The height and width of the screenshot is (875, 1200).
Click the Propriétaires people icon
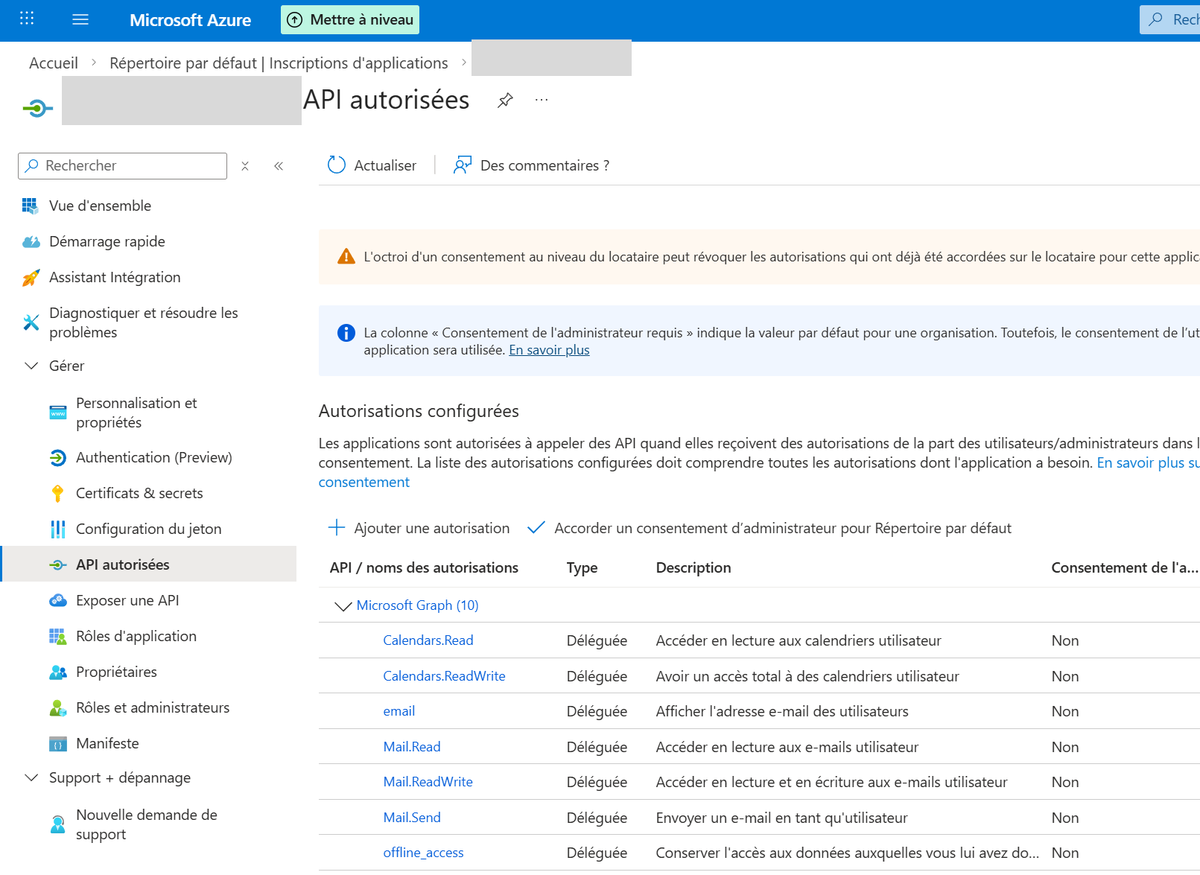tap(57, 672)
